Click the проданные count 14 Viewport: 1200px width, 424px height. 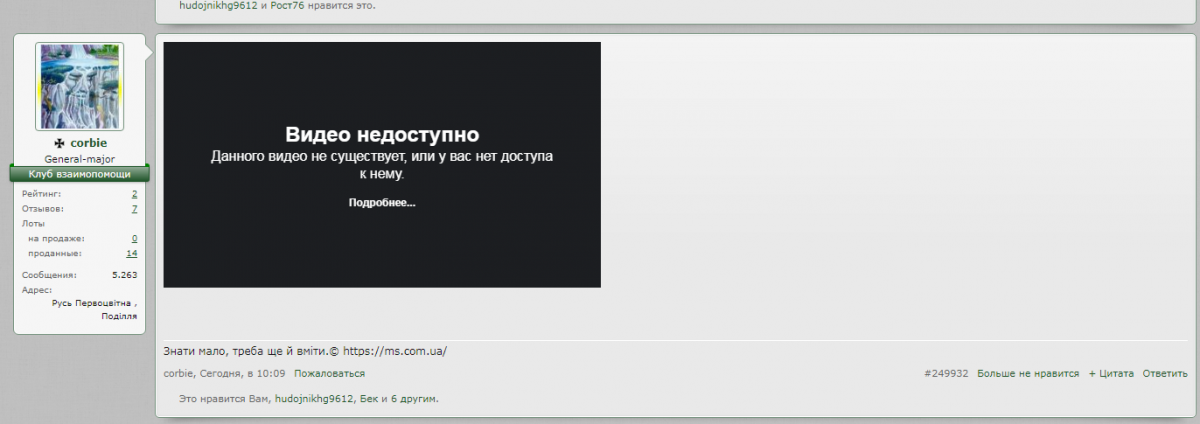point(131,254)
